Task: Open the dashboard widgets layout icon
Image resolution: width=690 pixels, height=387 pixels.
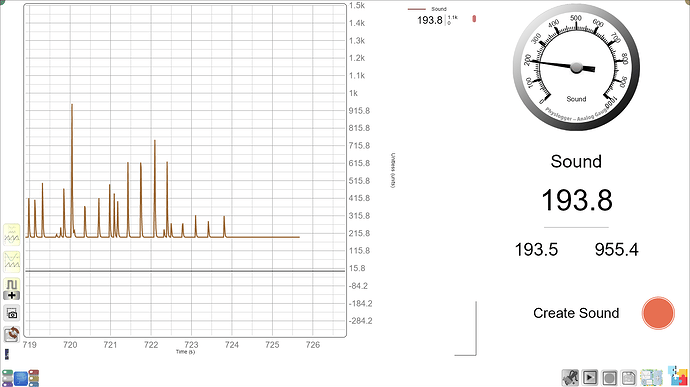Action: click(x=651, y=378)
